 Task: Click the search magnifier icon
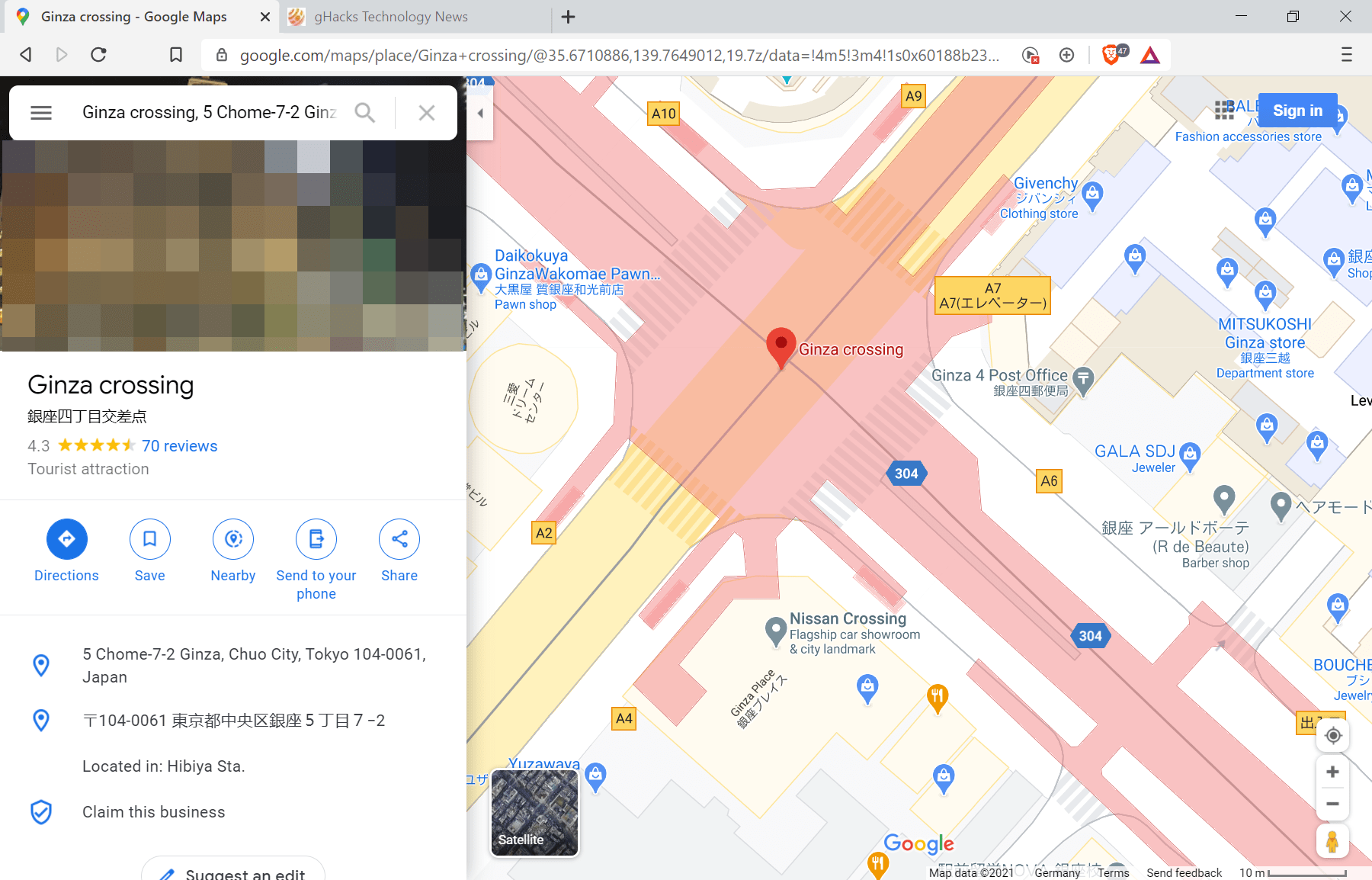click(365, 113)
